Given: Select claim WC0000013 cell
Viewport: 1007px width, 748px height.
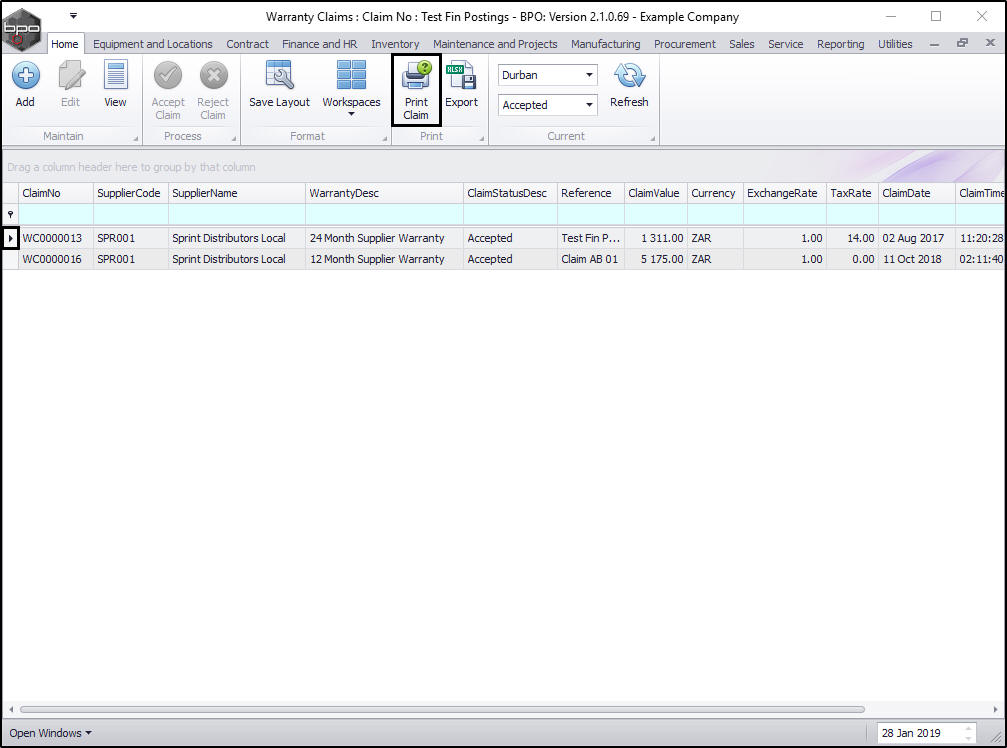Looking at the screenshot, I should [56, 238].
